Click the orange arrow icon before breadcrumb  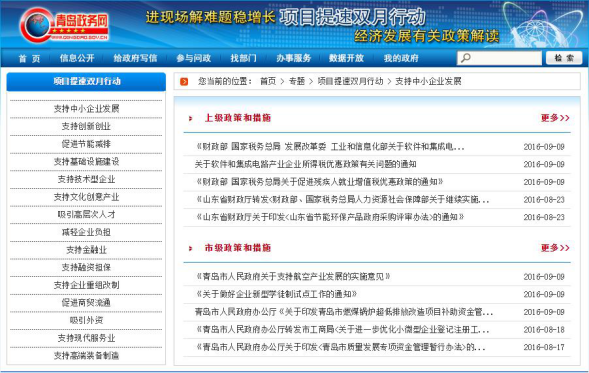tap(184, 82)
